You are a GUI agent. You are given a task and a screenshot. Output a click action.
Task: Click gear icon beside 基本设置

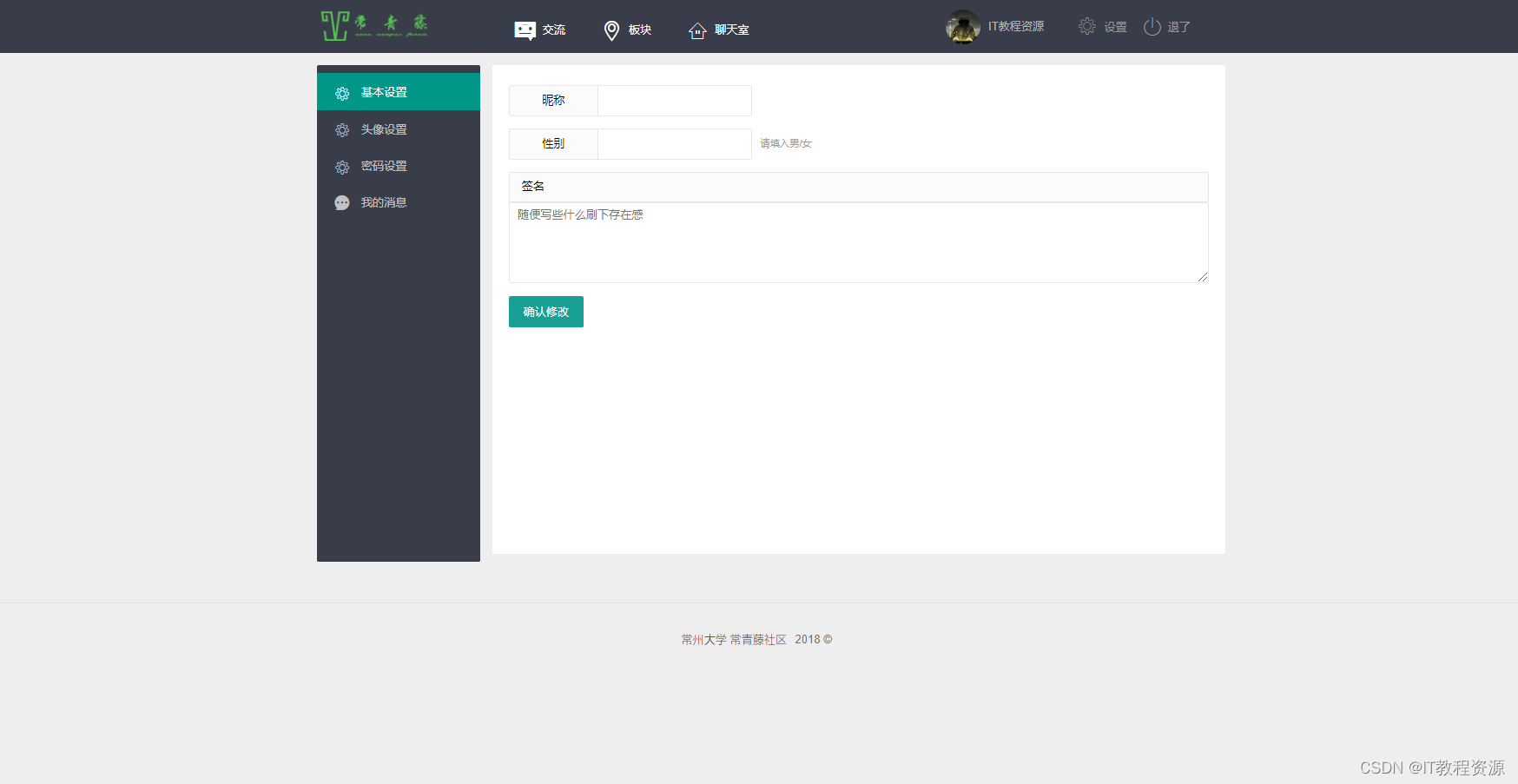pos(342,93)
